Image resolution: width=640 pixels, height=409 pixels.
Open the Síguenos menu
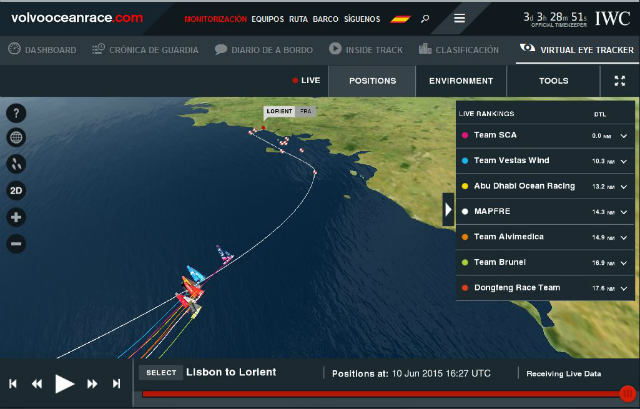(x=362, y=19)
